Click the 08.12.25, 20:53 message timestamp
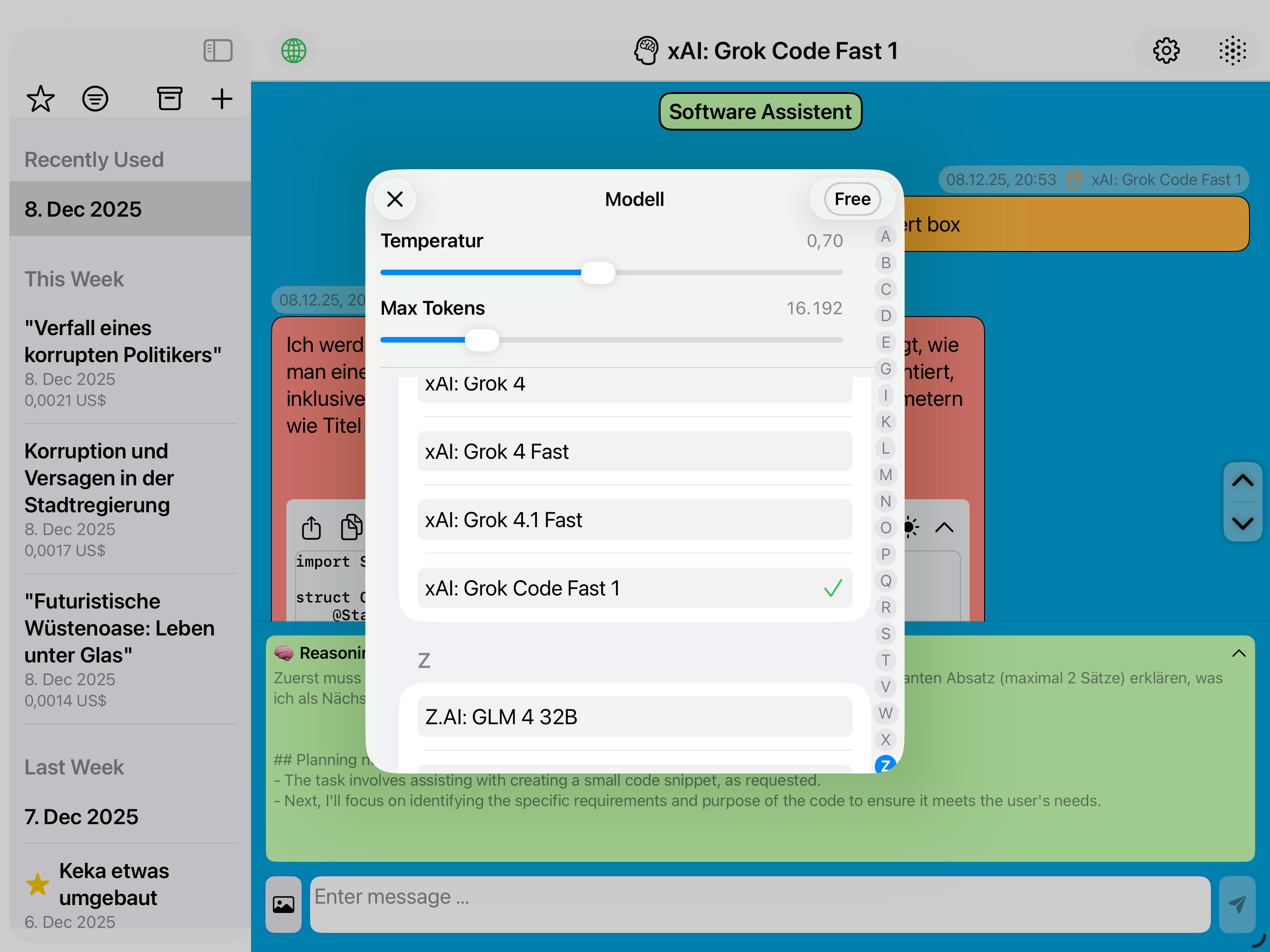Screen dimensions: 1270x952 click(1001, 180)
